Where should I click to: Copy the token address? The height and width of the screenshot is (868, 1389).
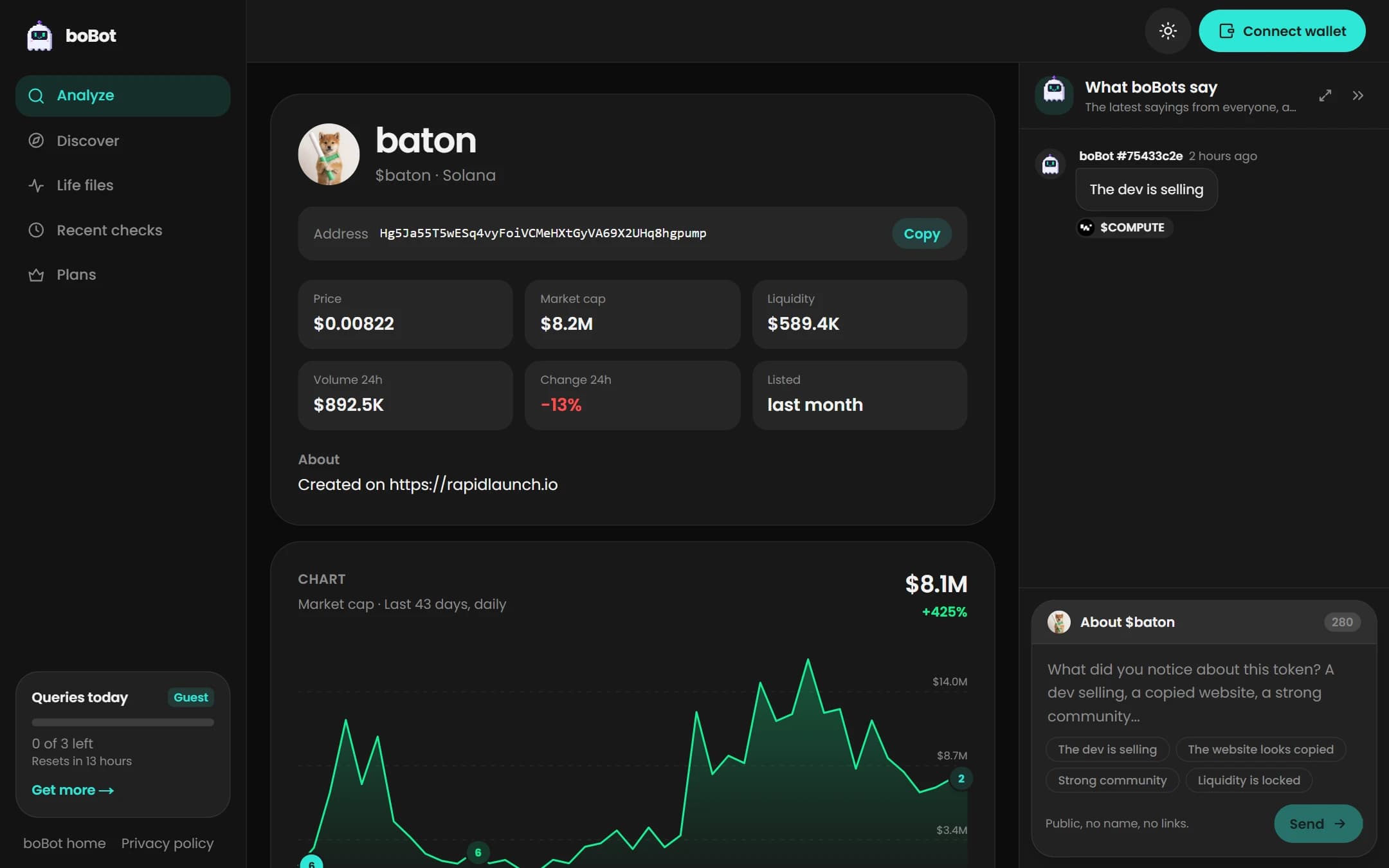(921, 233)
